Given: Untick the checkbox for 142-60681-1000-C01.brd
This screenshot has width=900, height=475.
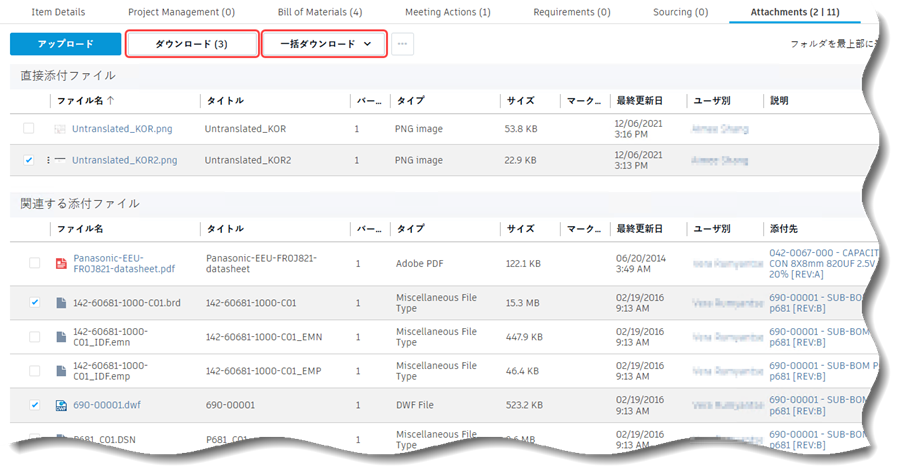Looking at the screenshot, I should (34, 302).
